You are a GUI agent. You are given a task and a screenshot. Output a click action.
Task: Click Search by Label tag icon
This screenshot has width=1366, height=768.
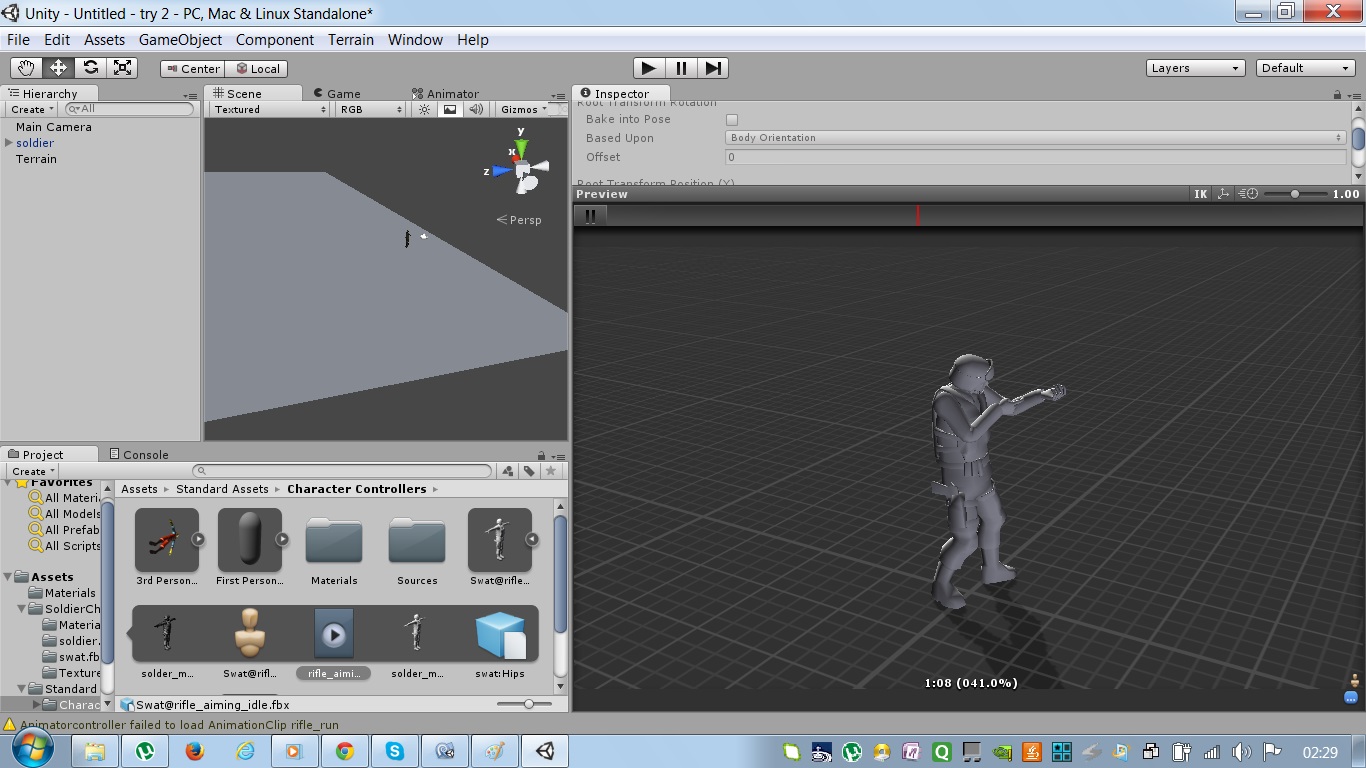click(x=529, y=471)
